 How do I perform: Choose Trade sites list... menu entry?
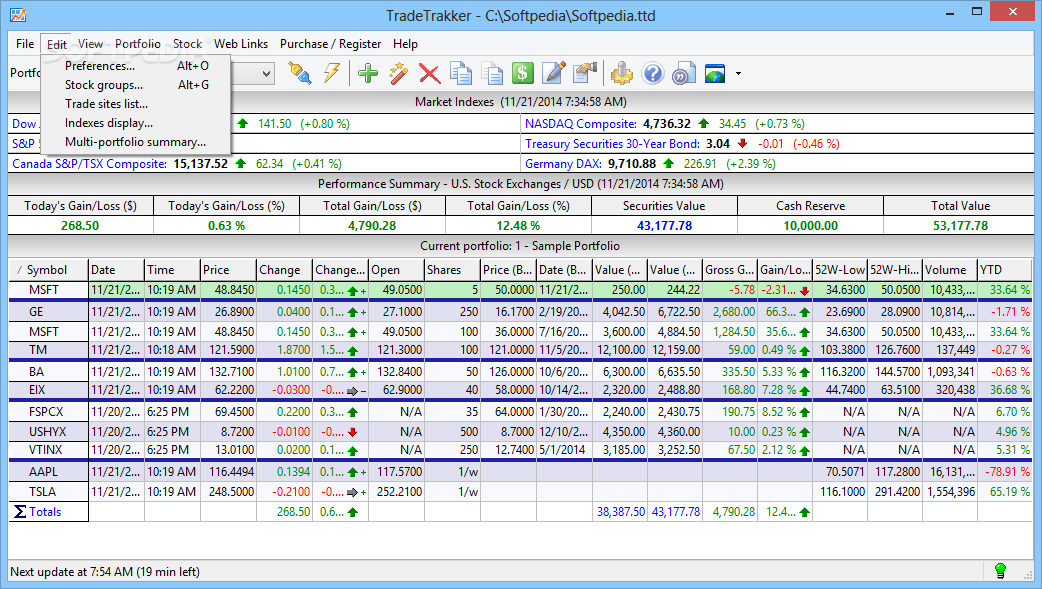tap(136, 104)
